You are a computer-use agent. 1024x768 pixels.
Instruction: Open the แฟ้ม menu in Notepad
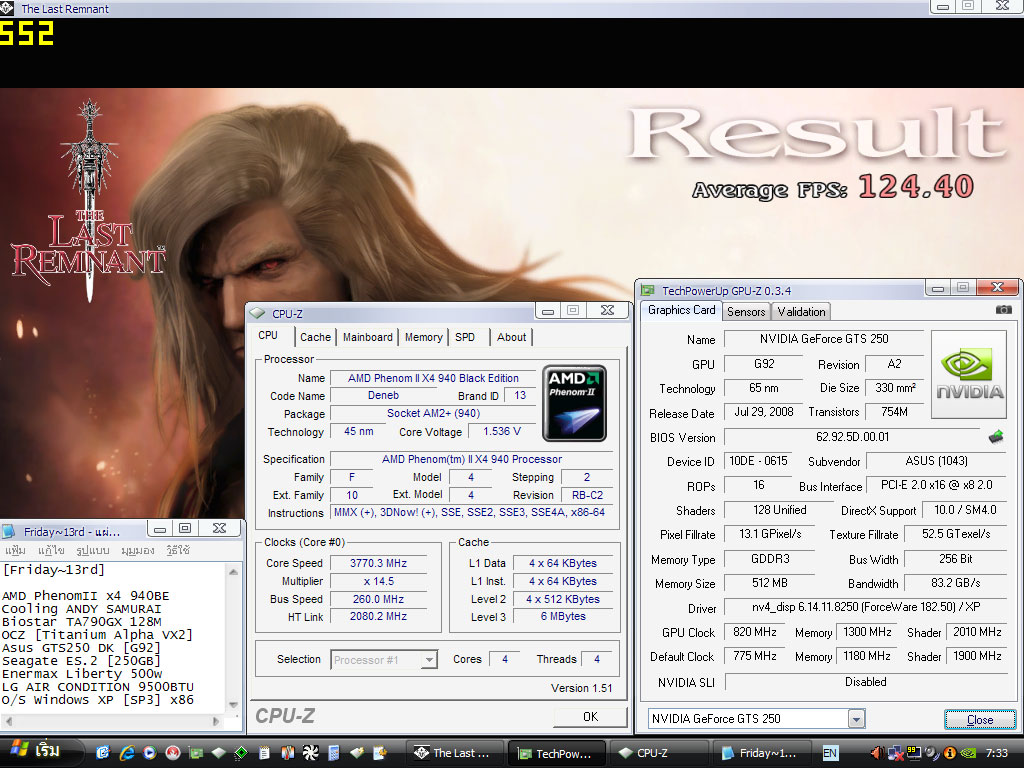click(x=15, y=551)
